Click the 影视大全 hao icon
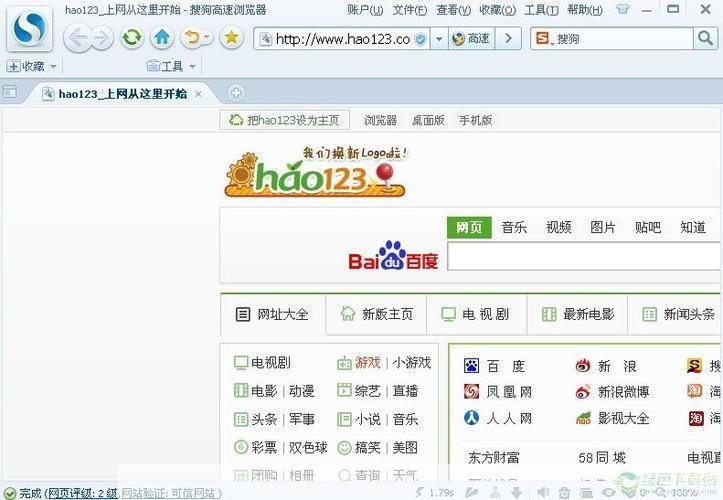 [x=583, y=418]
